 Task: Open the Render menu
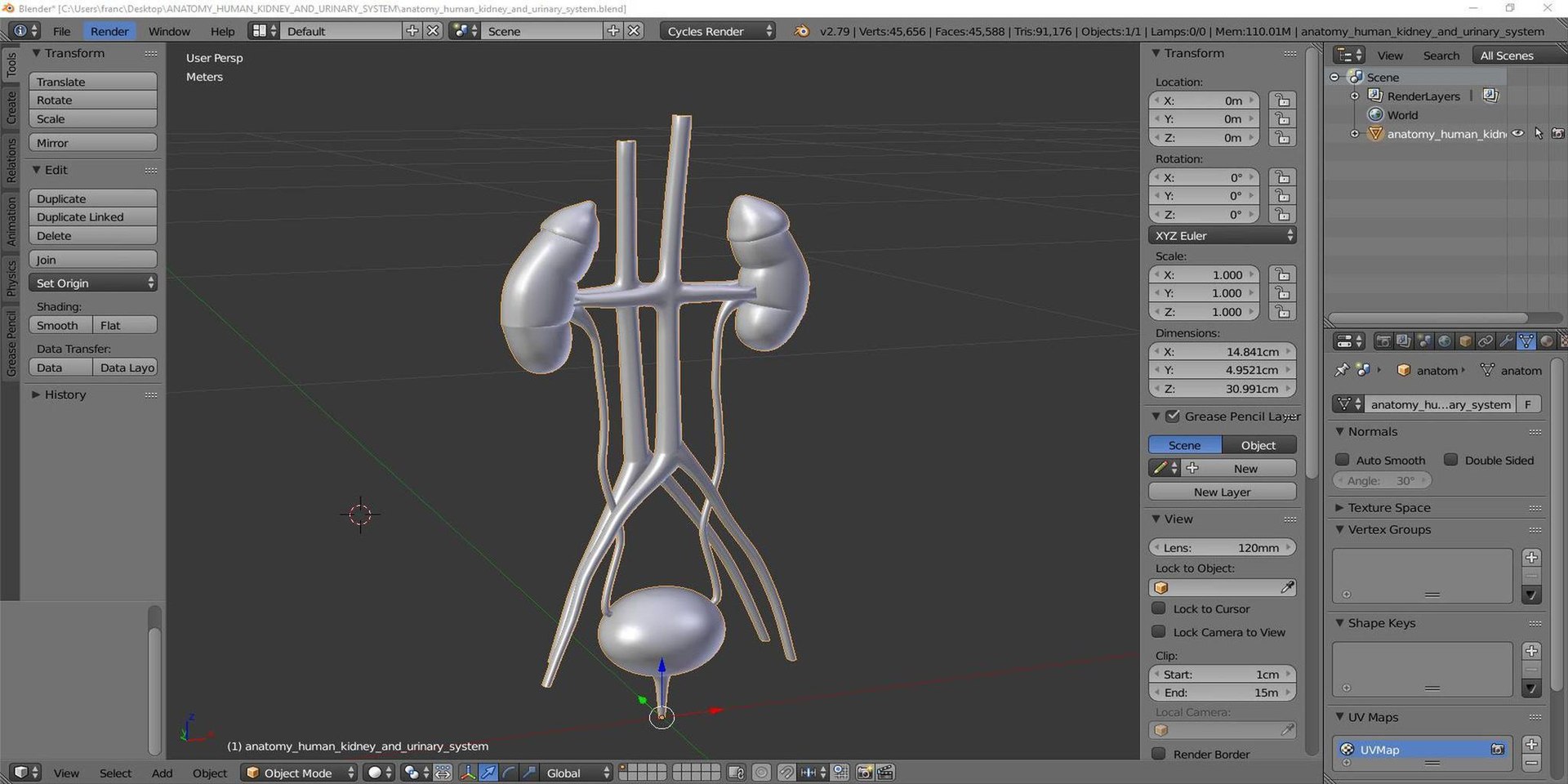[109, 31]
